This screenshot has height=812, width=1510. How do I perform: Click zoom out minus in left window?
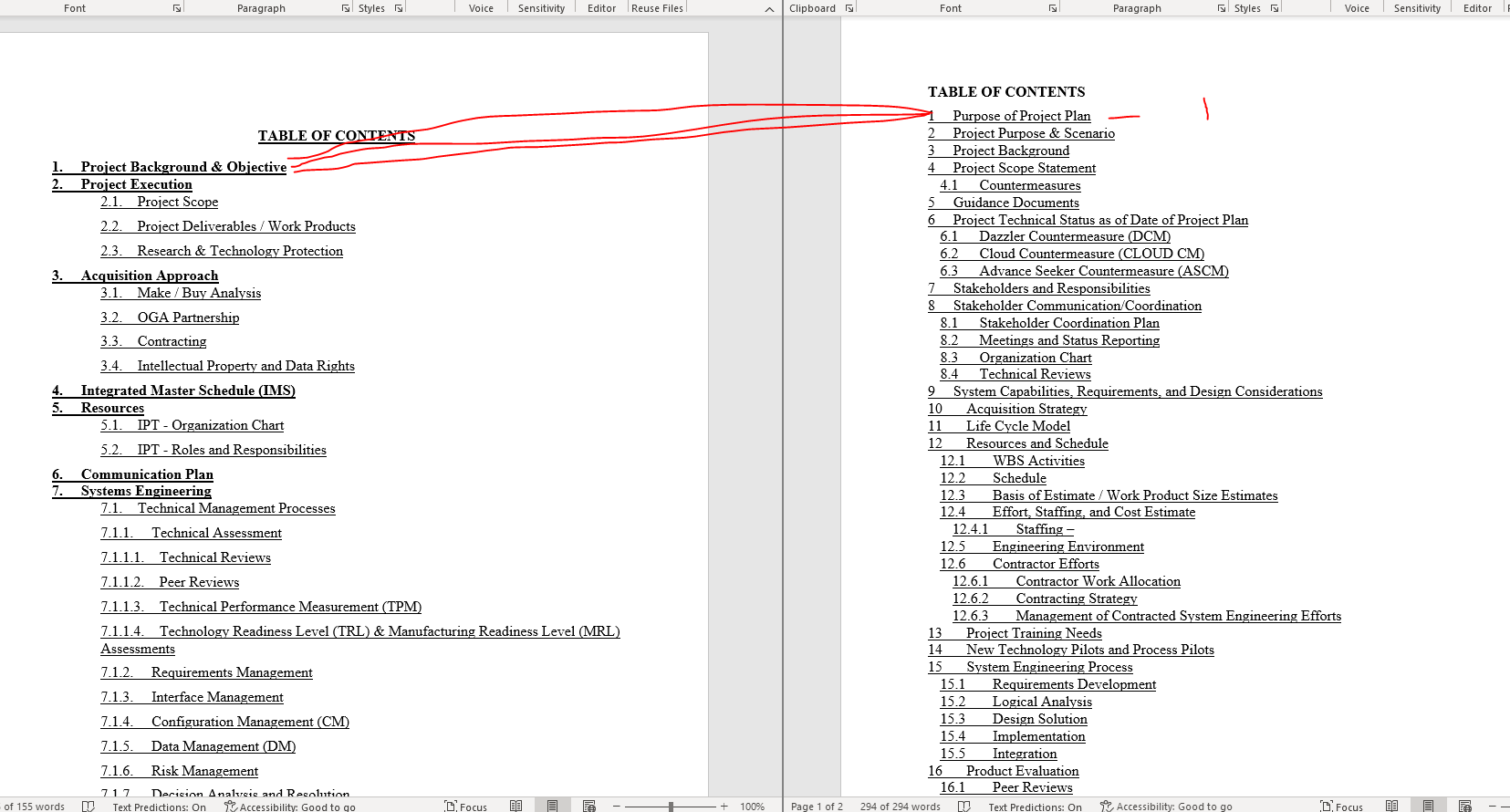[x=617, y=807]
